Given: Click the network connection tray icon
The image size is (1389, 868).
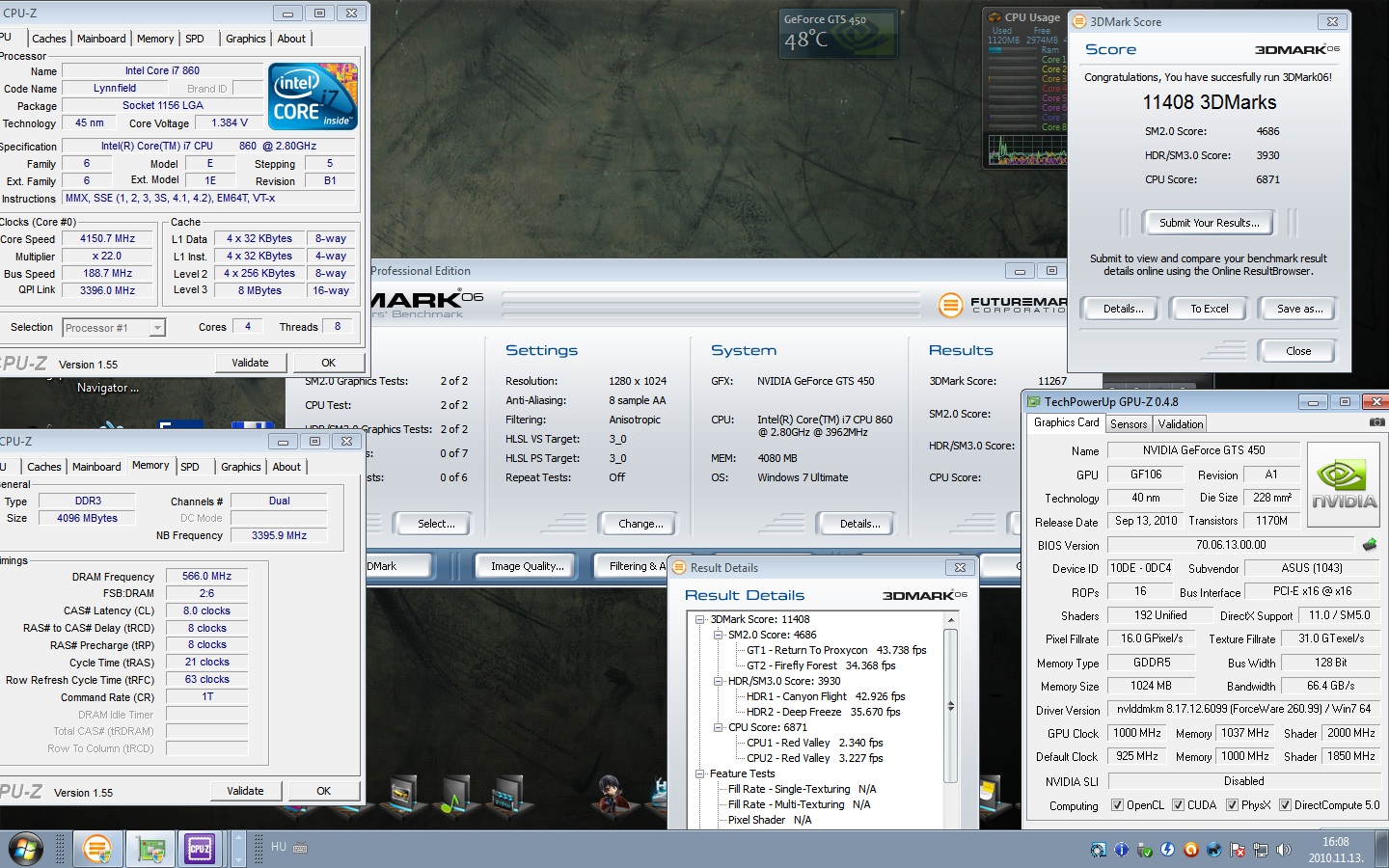Looking at the screenshot, I should [1260, 850].
